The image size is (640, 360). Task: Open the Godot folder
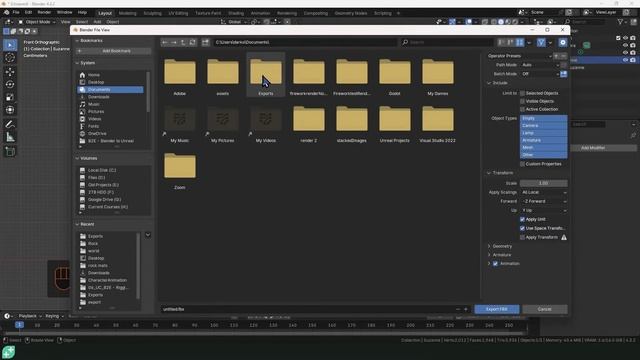click(x=395, y=75)
